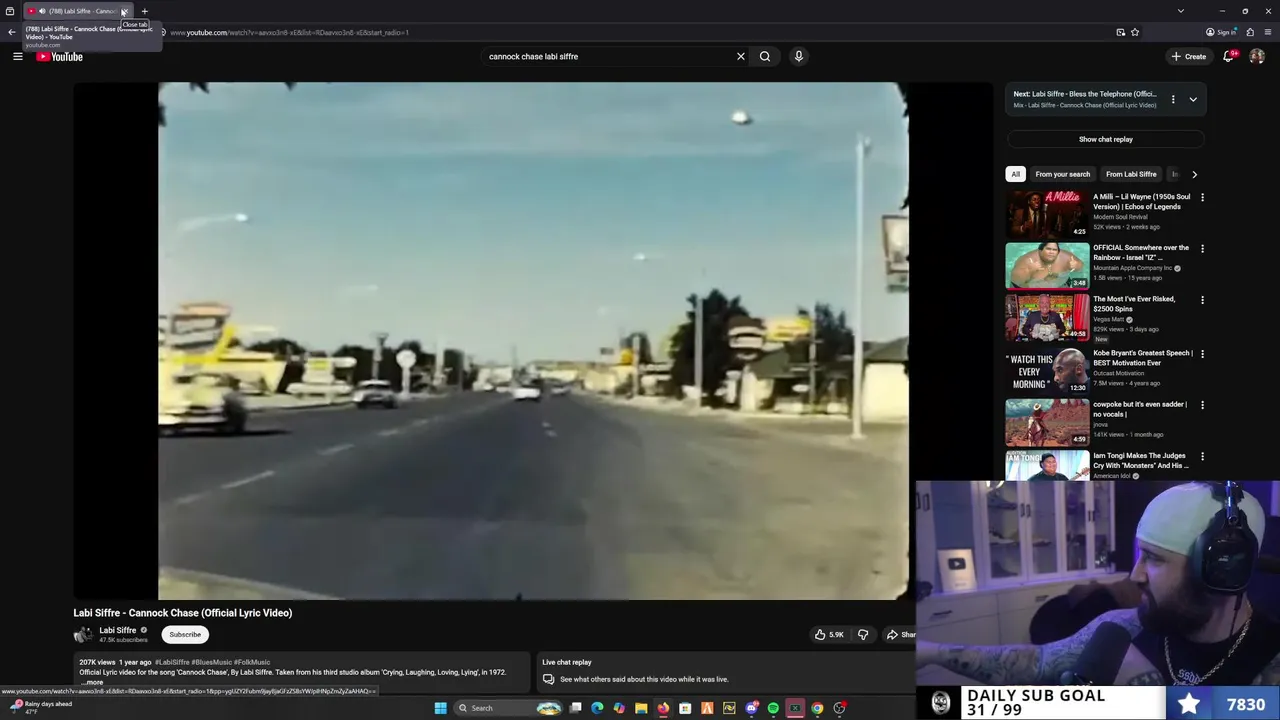
Task: Open A Milli 1950s Soul thumbnail
Action: coord(1047,214)
